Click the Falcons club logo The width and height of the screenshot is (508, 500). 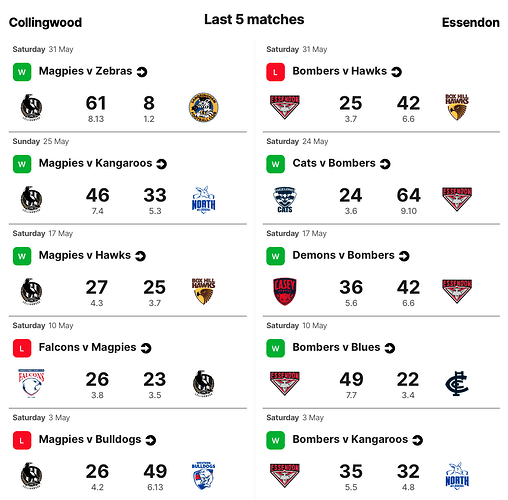31,383
